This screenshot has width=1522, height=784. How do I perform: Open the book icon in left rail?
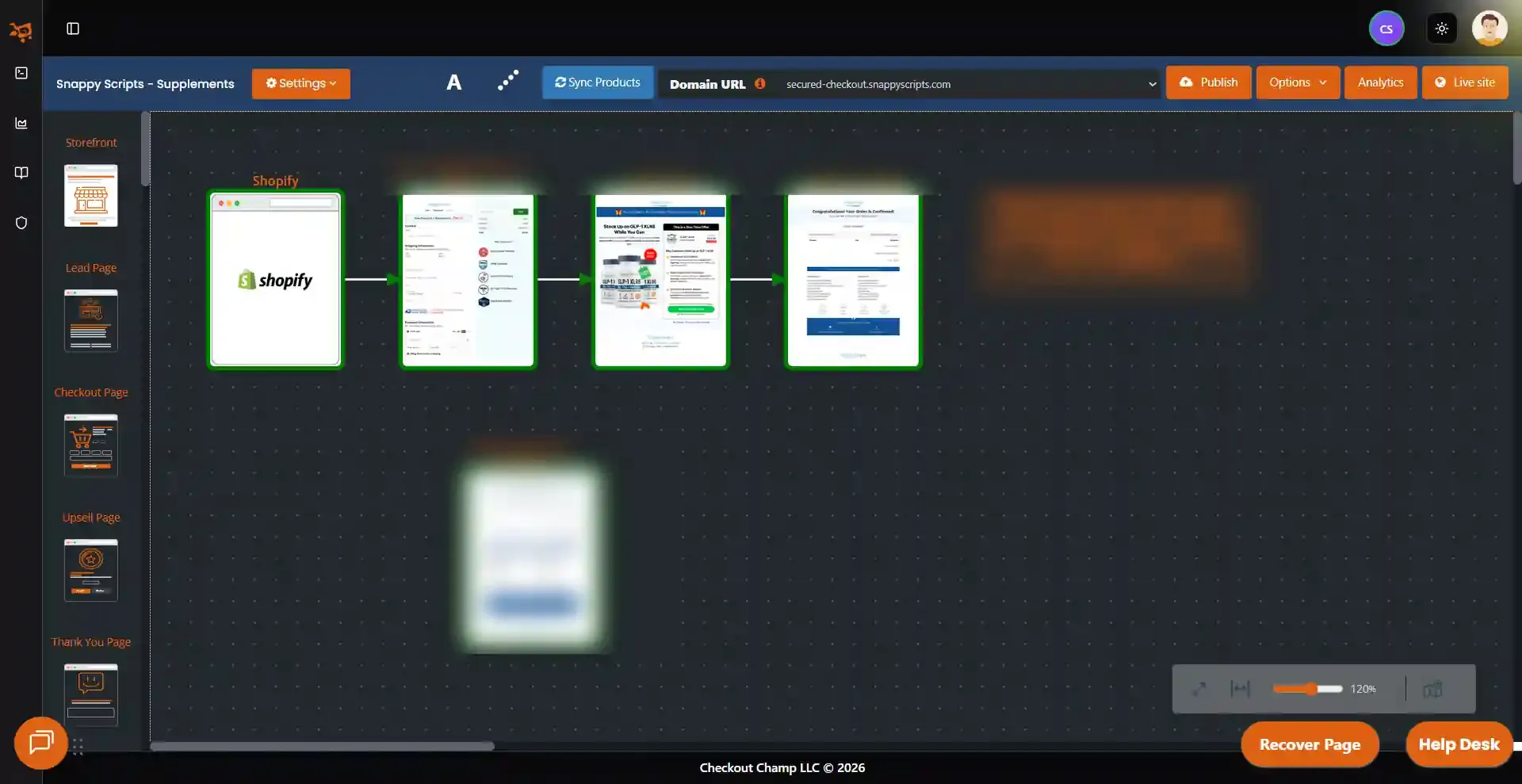click(x=21, y=173)
